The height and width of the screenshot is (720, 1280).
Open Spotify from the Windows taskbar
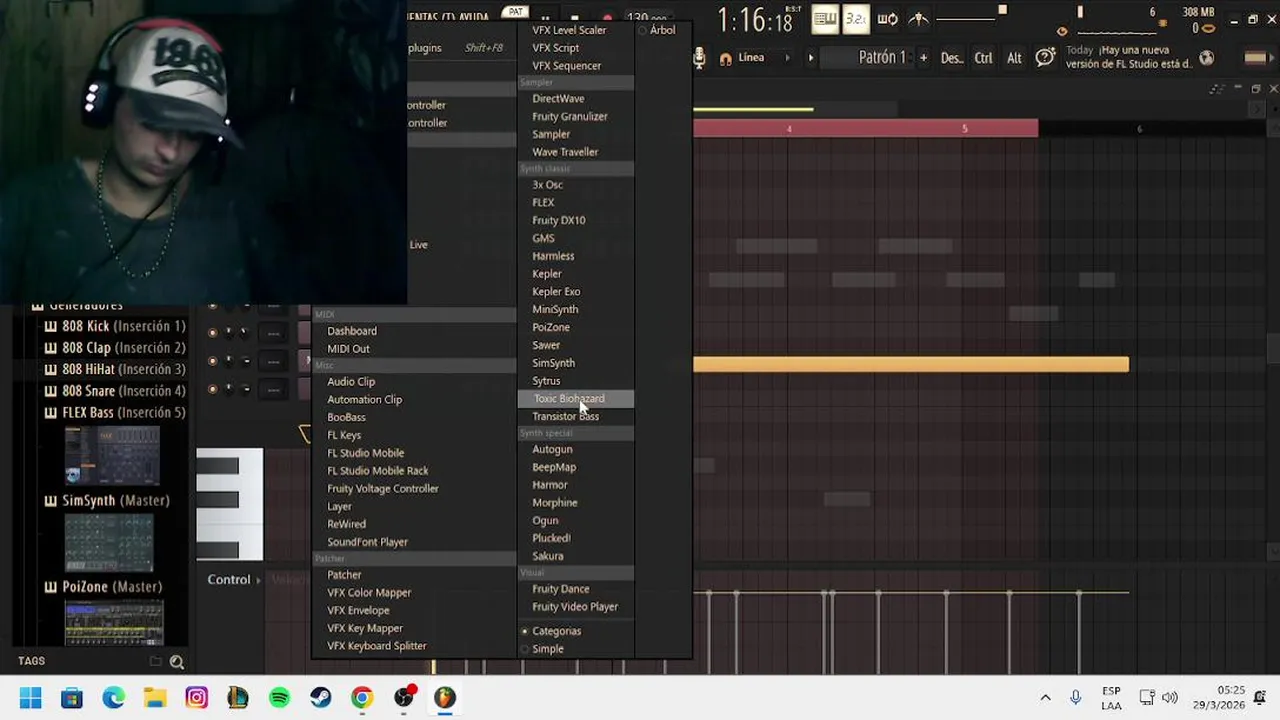click(x=279, y=698)
